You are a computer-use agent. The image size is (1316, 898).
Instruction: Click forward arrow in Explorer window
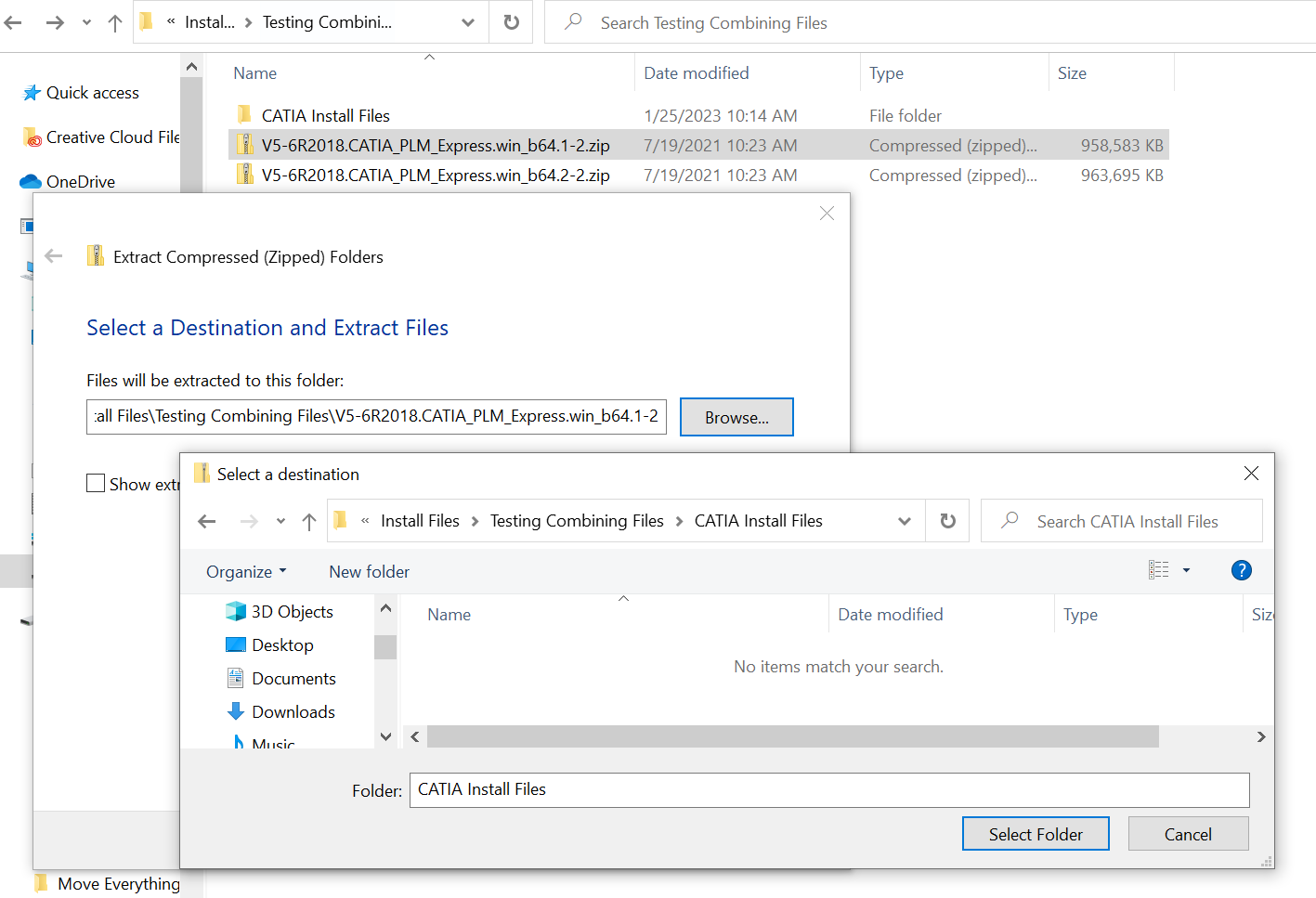point(55,22)
